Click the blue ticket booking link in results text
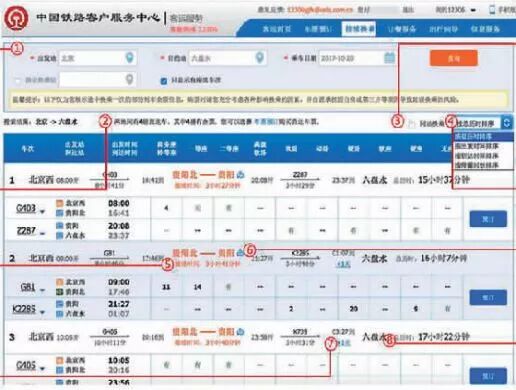This screenshot has width=516, height=390. tap(265, 122)
